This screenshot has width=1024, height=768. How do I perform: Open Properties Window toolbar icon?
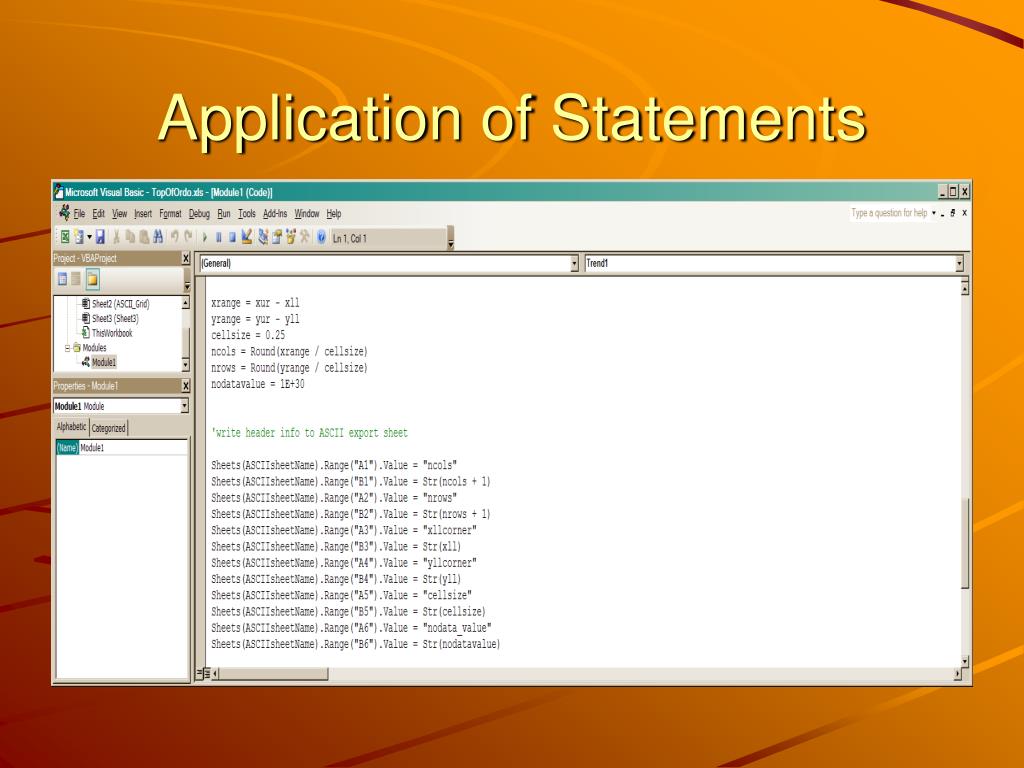coord(277,237)
